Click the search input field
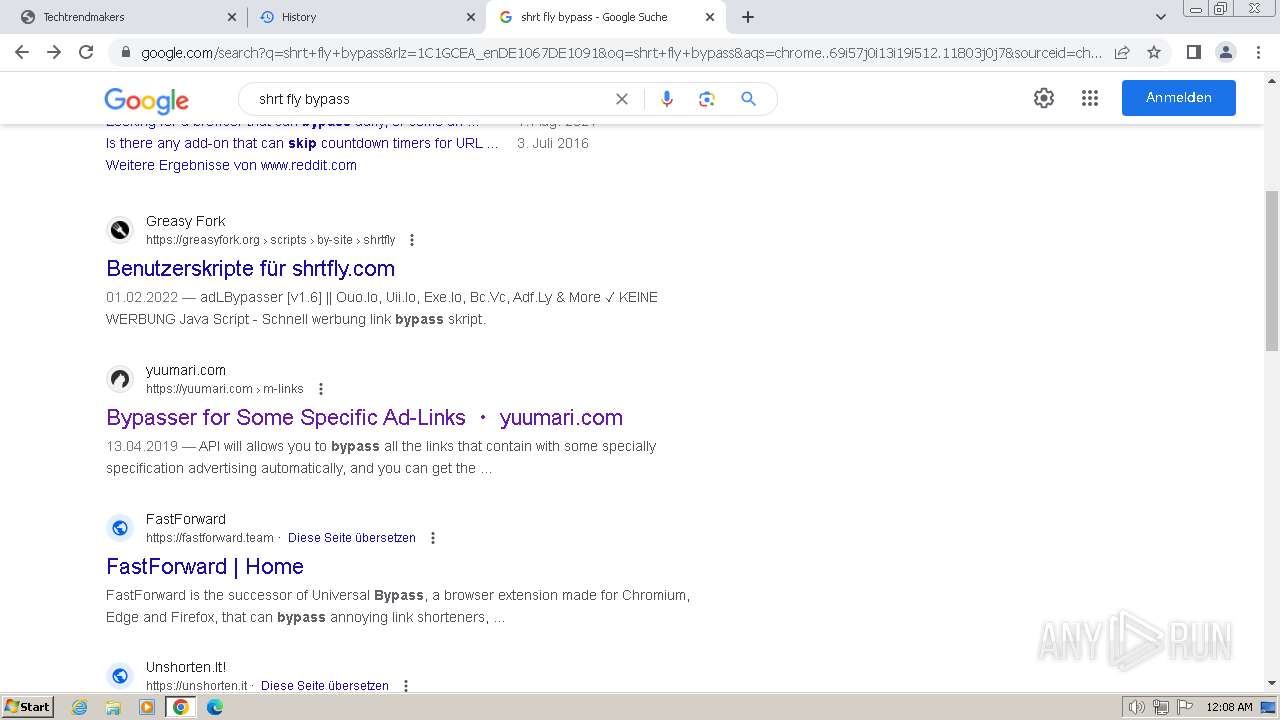Viewport: 1280px width, 720px height. 430,99
